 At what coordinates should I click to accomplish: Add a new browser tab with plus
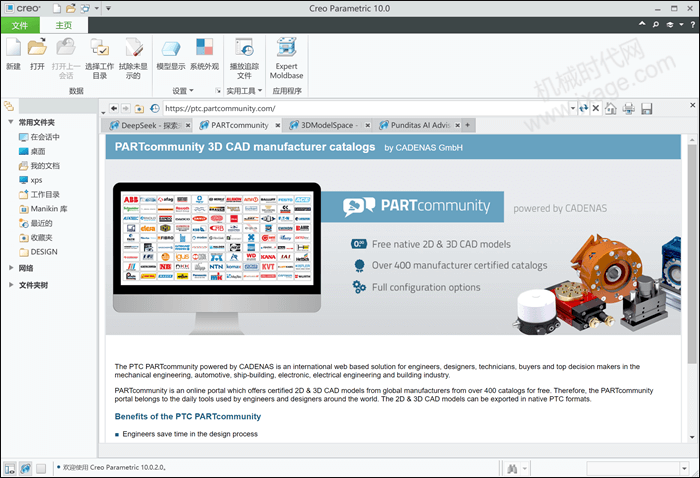(467, 125)
